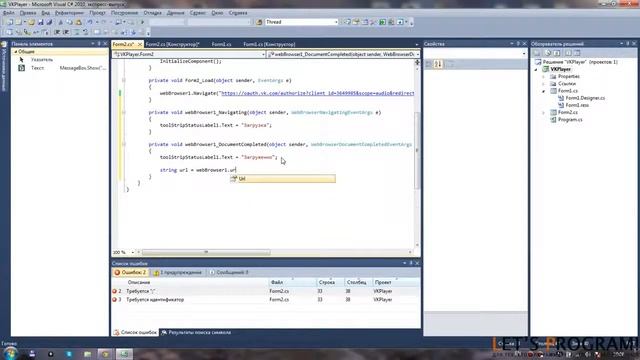Screen dimensions: 640x360
Task: Follow the oauth.vk.com authorize URL in code
Action: tap(318, 93)
